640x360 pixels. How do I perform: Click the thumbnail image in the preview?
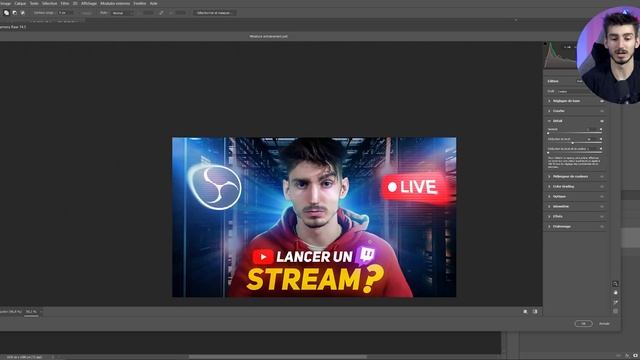(x=314, y=217)
